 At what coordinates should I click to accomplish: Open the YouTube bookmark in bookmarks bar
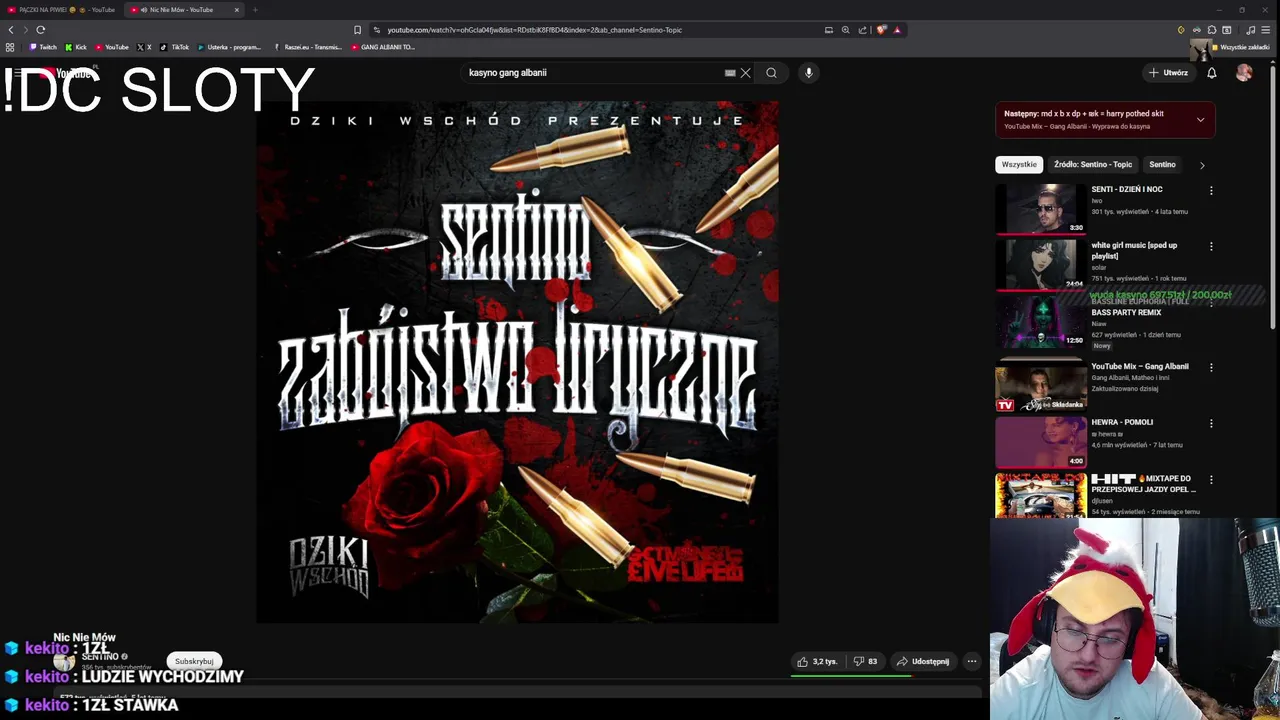[x=112, y=47]
